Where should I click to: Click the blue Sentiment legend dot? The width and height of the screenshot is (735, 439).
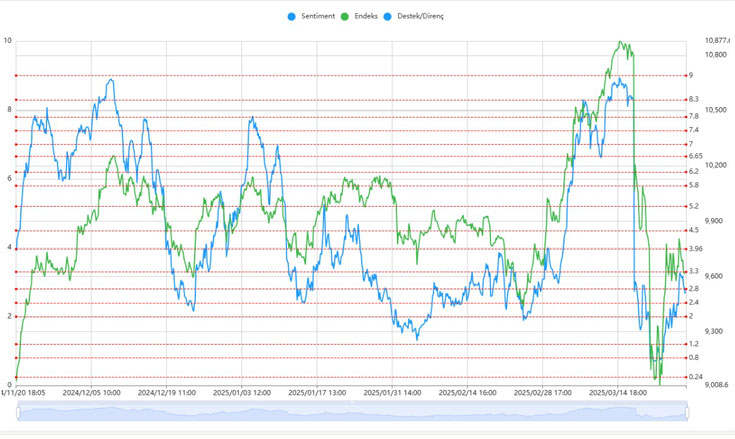tap(292, 17)
